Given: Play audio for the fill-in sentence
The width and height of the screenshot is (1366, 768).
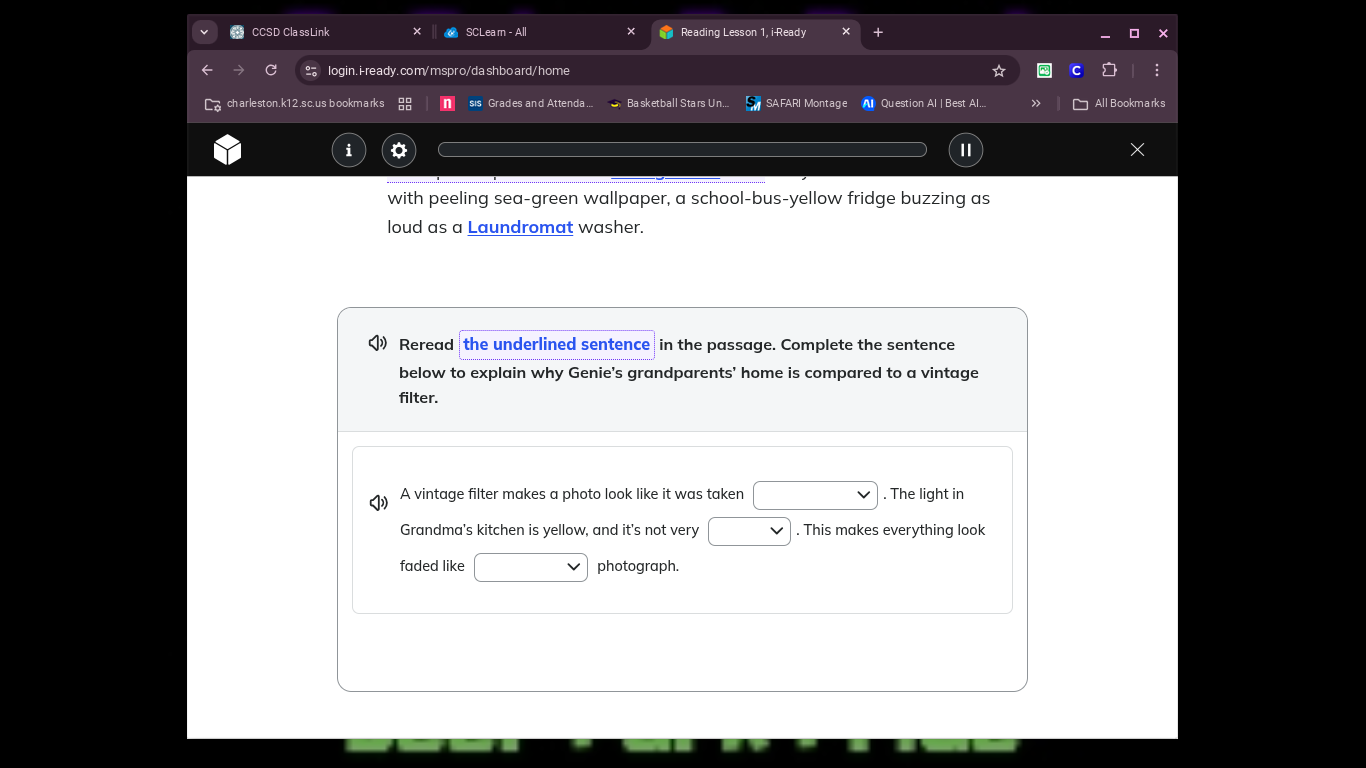Looking at the screenshot, I should tap(379, 503).
